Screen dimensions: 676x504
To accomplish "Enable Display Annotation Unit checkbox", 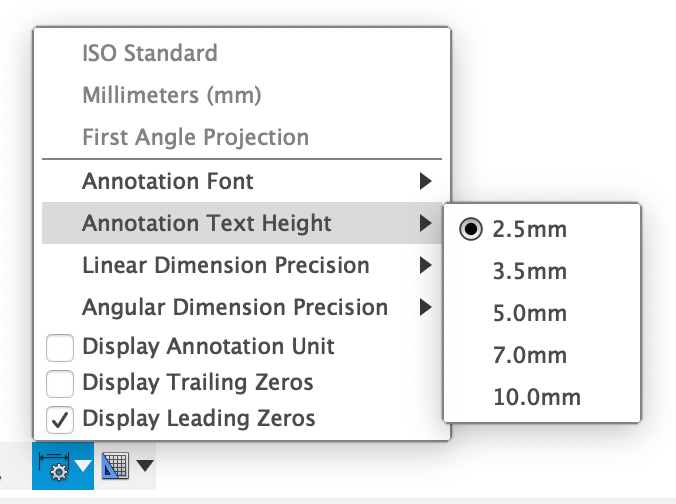I will coord(60,347).
